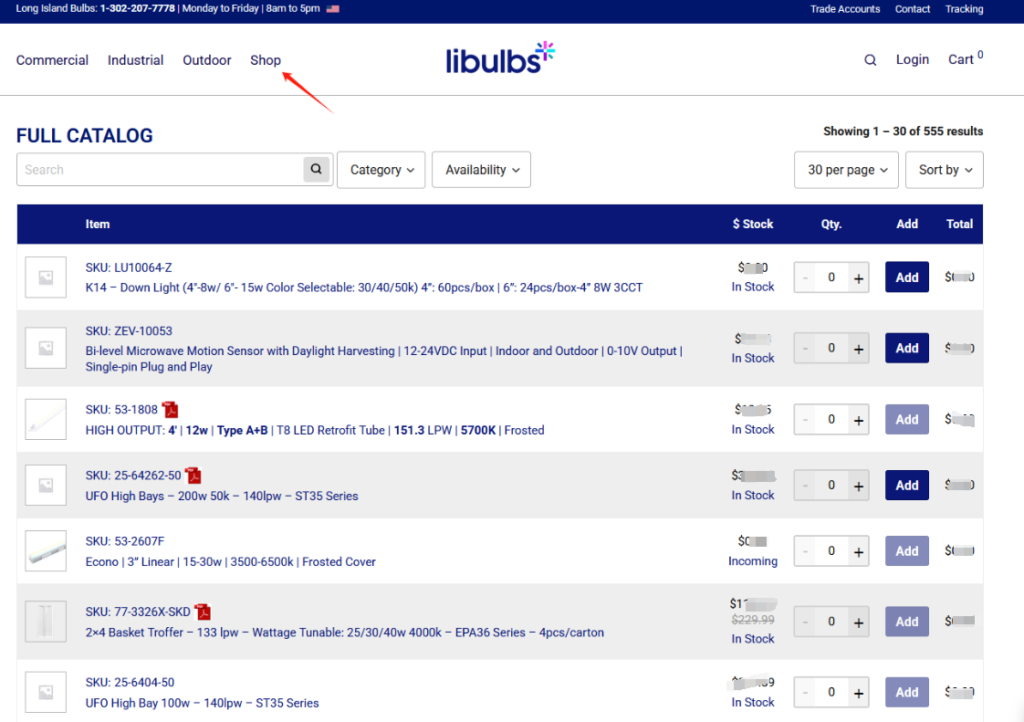Decrease quantity for SKU ZEV-10053
This screenshot has height=722, width=1024.
tap(805, 349)
